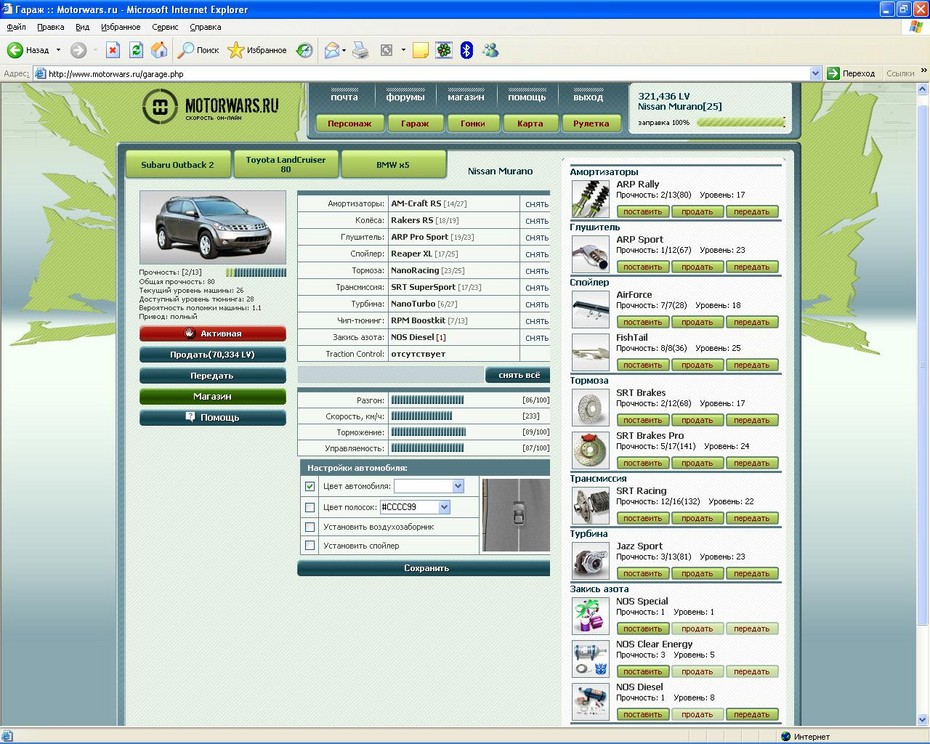Image resolution: width=930 pixels, height=744 pixels.
Task: Expand the address bar URL dropdown
Action: (816, 74)
